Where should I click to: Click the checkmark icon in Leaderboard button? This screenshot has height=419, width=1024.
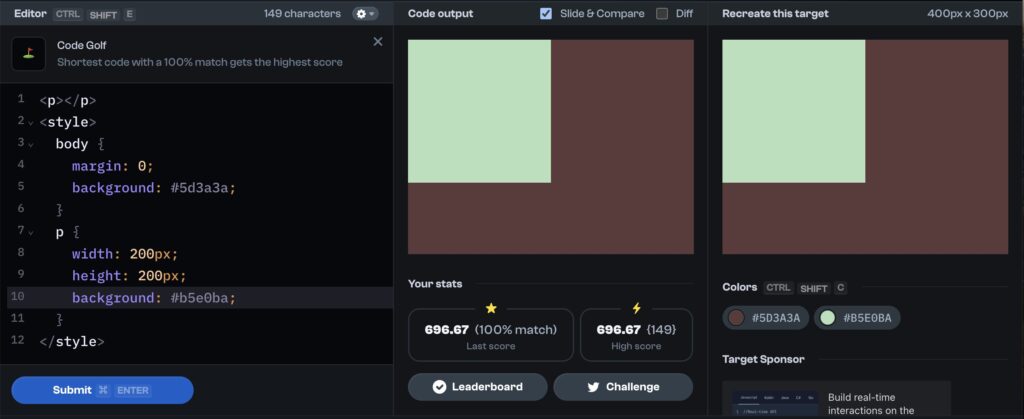pyautogui.click(x=440, y=387)
